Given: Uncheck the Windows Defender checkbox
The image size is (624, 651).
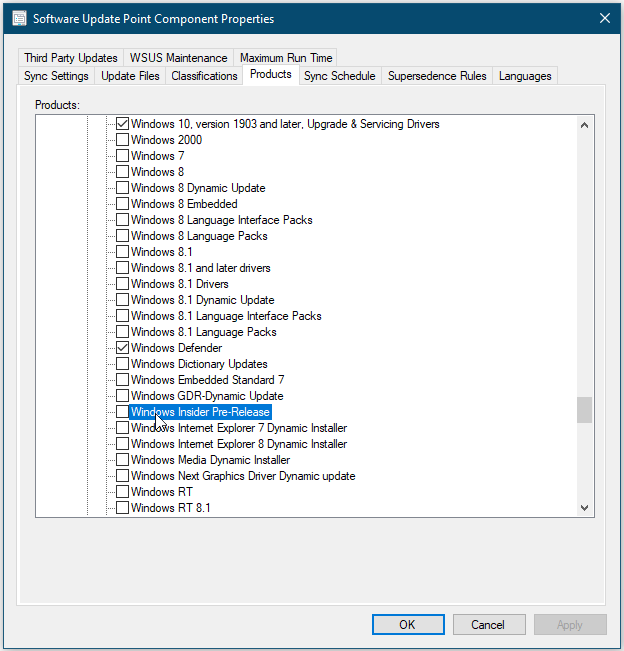Looking at the screenshot, I should pos(122,348).
